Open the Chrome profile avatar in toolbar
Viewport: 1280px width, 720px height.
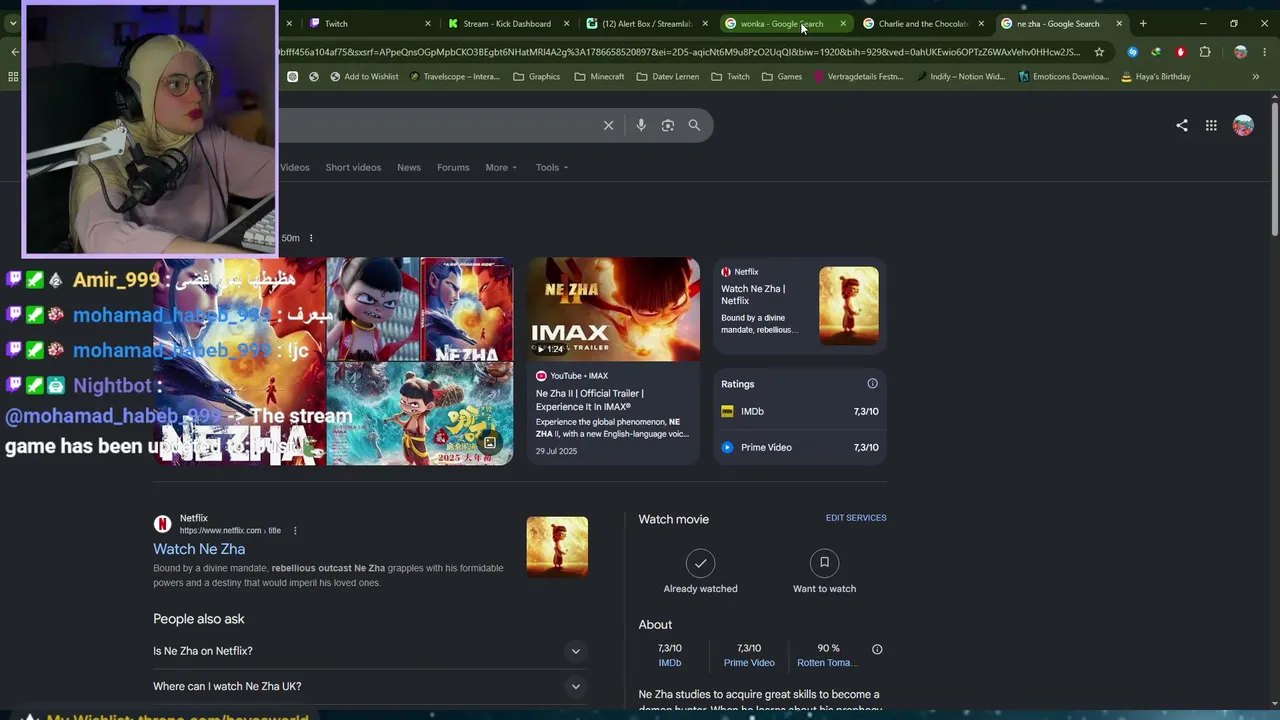click(1240, 52)
